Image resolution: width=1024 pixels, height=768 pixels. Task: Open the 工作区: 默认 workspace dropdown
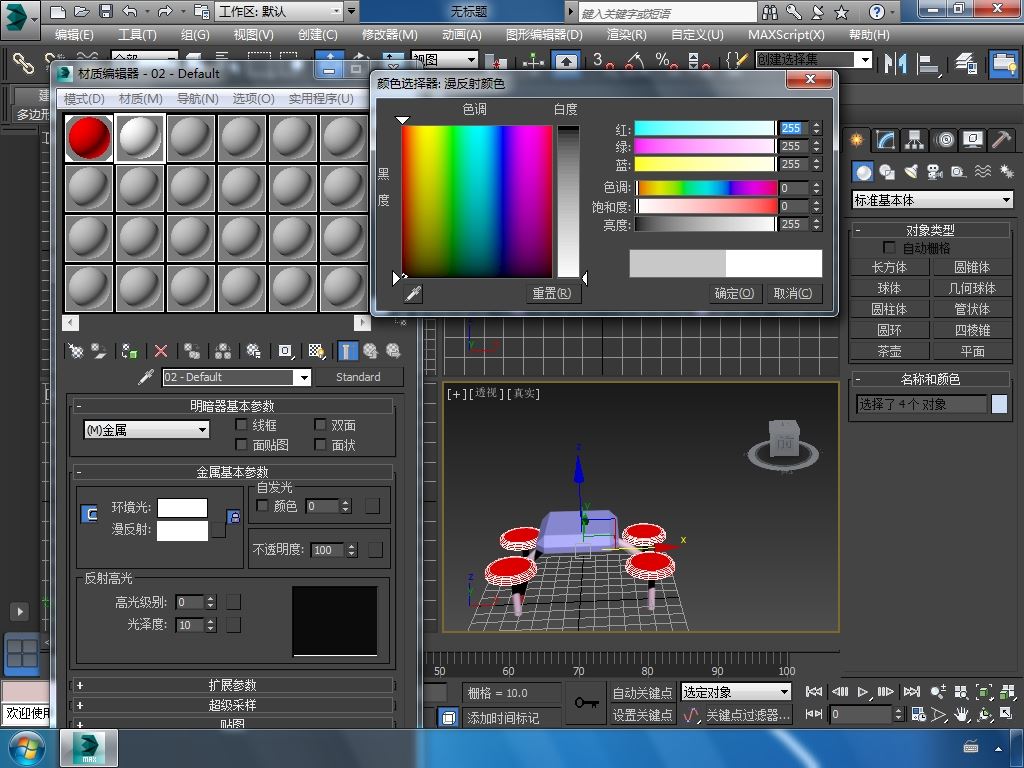[280, 11]
